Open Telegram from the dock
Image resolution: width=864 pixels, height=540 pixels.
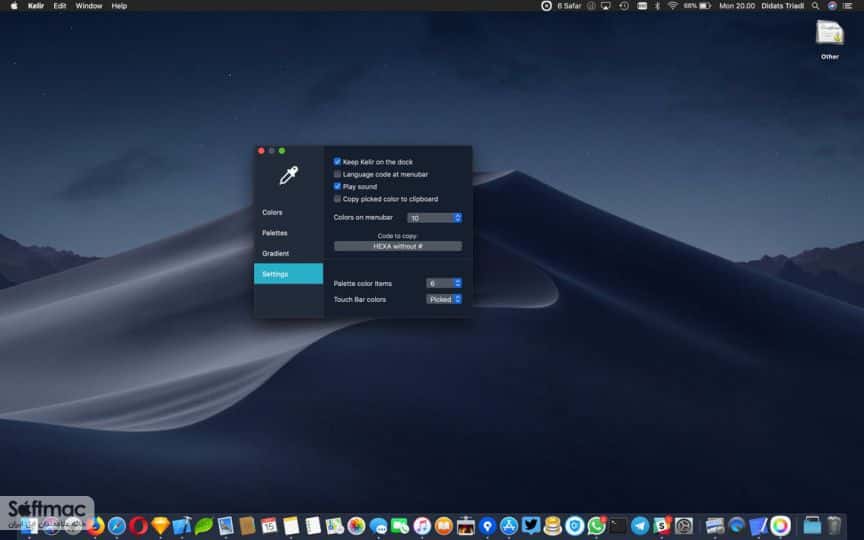[x=640, y=526]
